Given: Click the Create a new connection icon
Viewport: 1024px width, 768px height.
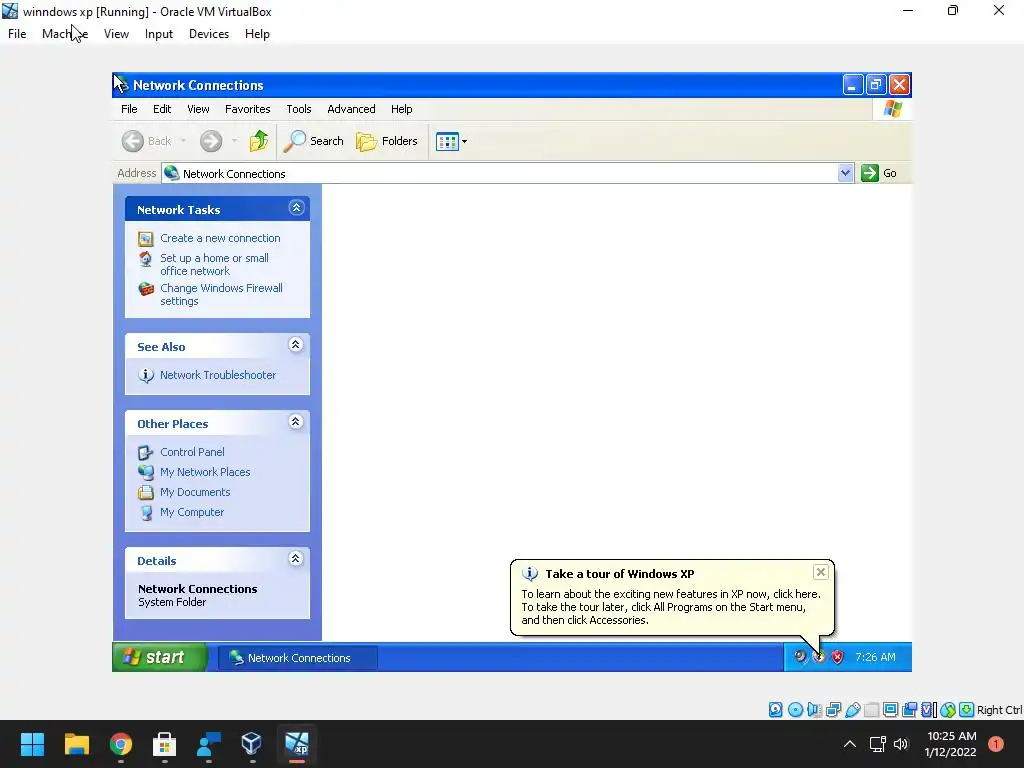Looking at the screenshot, I should (x=146, y=239).
